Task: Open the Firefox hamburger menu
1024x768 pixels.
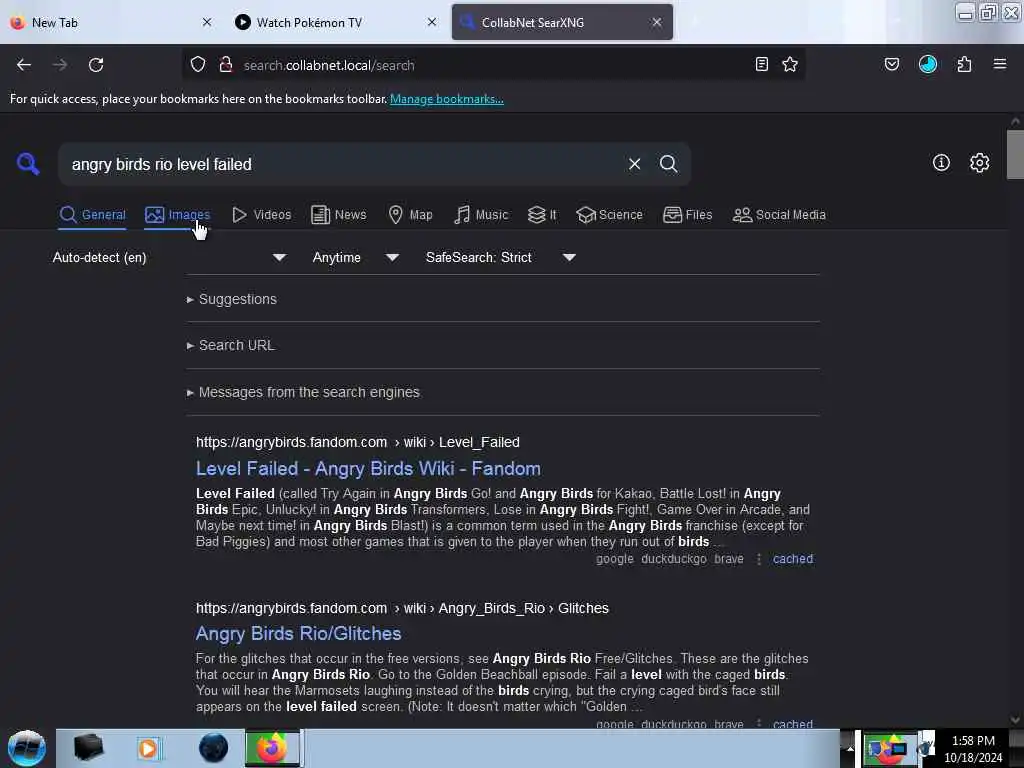Action: pos(1000,64)
